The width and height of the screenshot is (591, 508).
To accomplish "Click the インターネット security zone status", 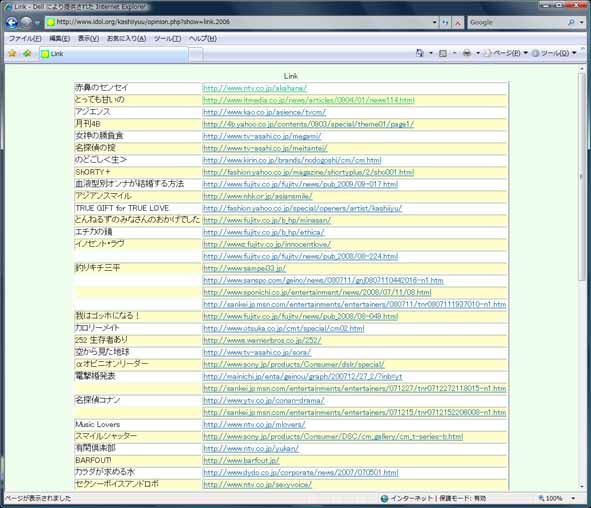I will click(x=433, y=499).
